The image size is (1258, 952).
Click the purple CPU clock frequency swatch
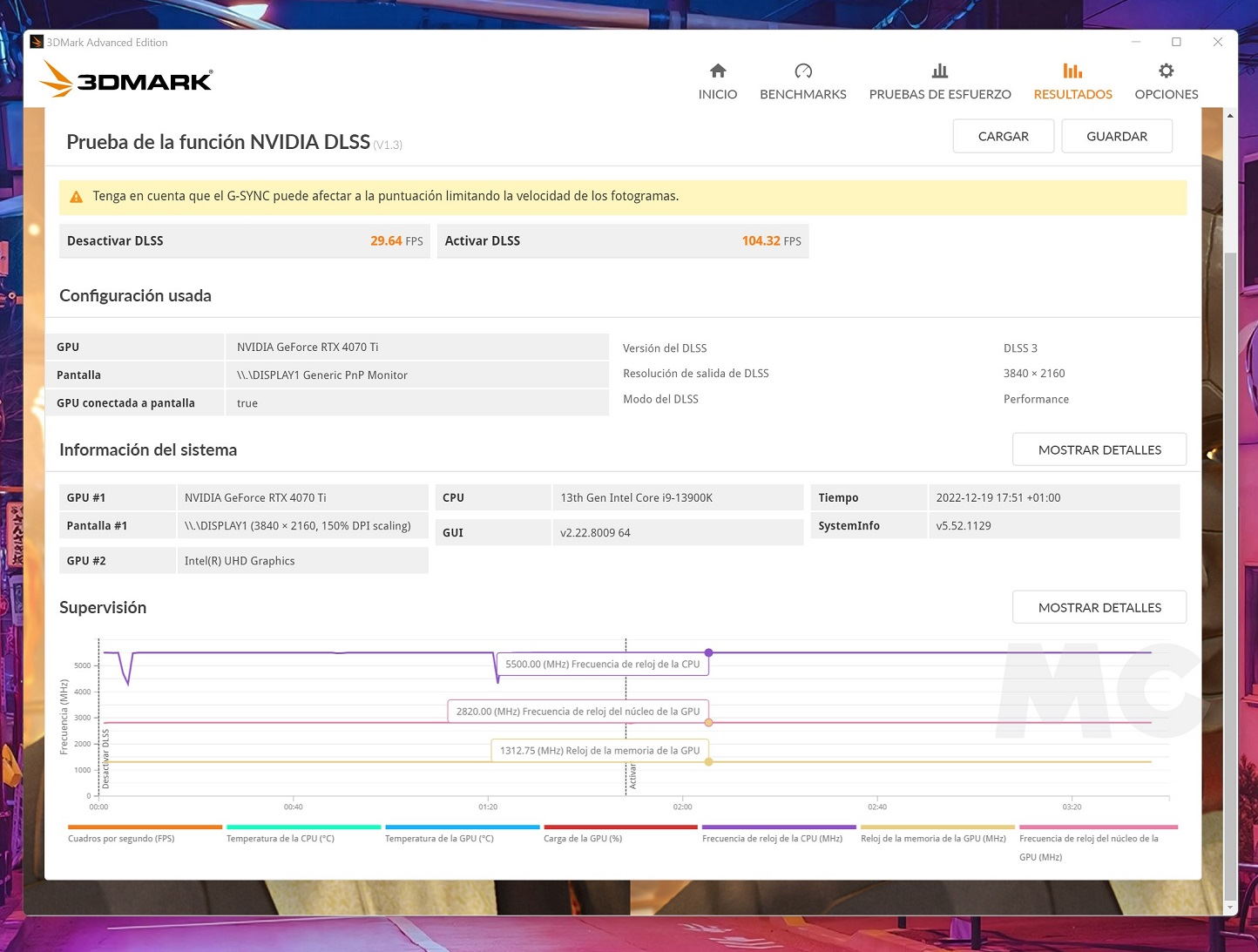pos(778,827)
